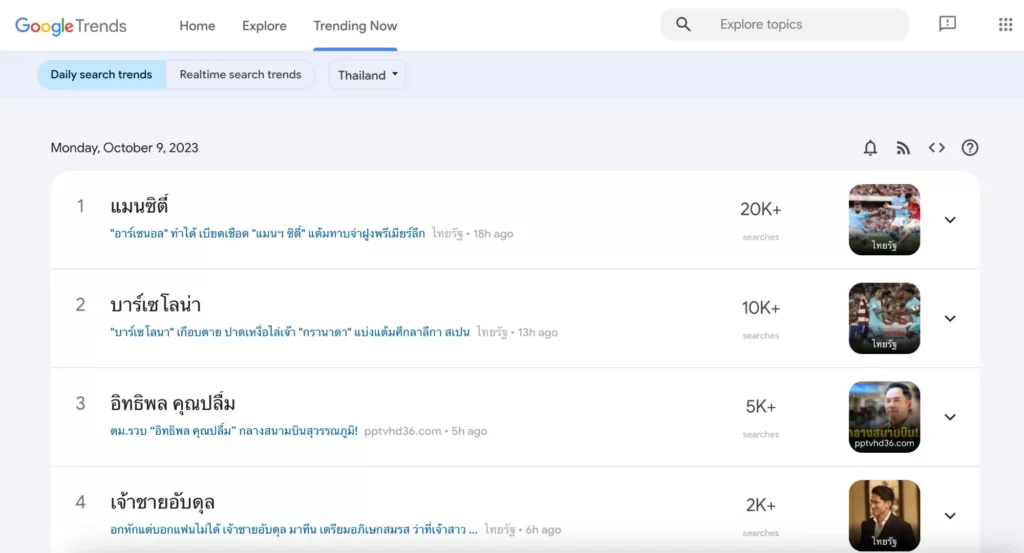Open the RSS feed icon
The image size is (1024, 553).
click(903, 148)
